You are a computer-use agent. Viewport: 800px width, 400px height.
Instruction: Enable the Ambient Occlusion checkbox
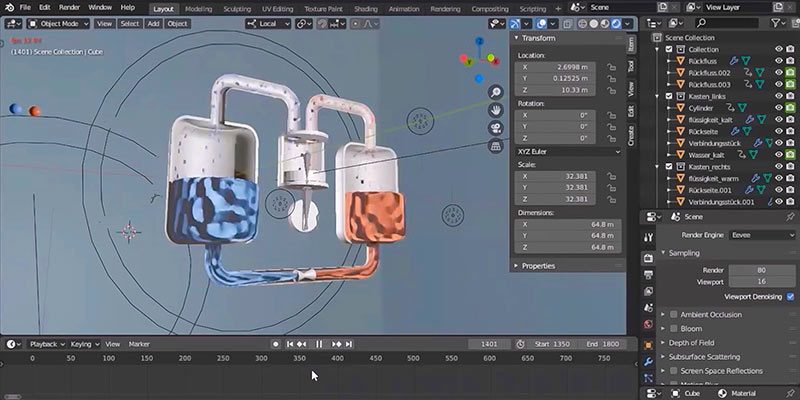click(x=673, y=314)
